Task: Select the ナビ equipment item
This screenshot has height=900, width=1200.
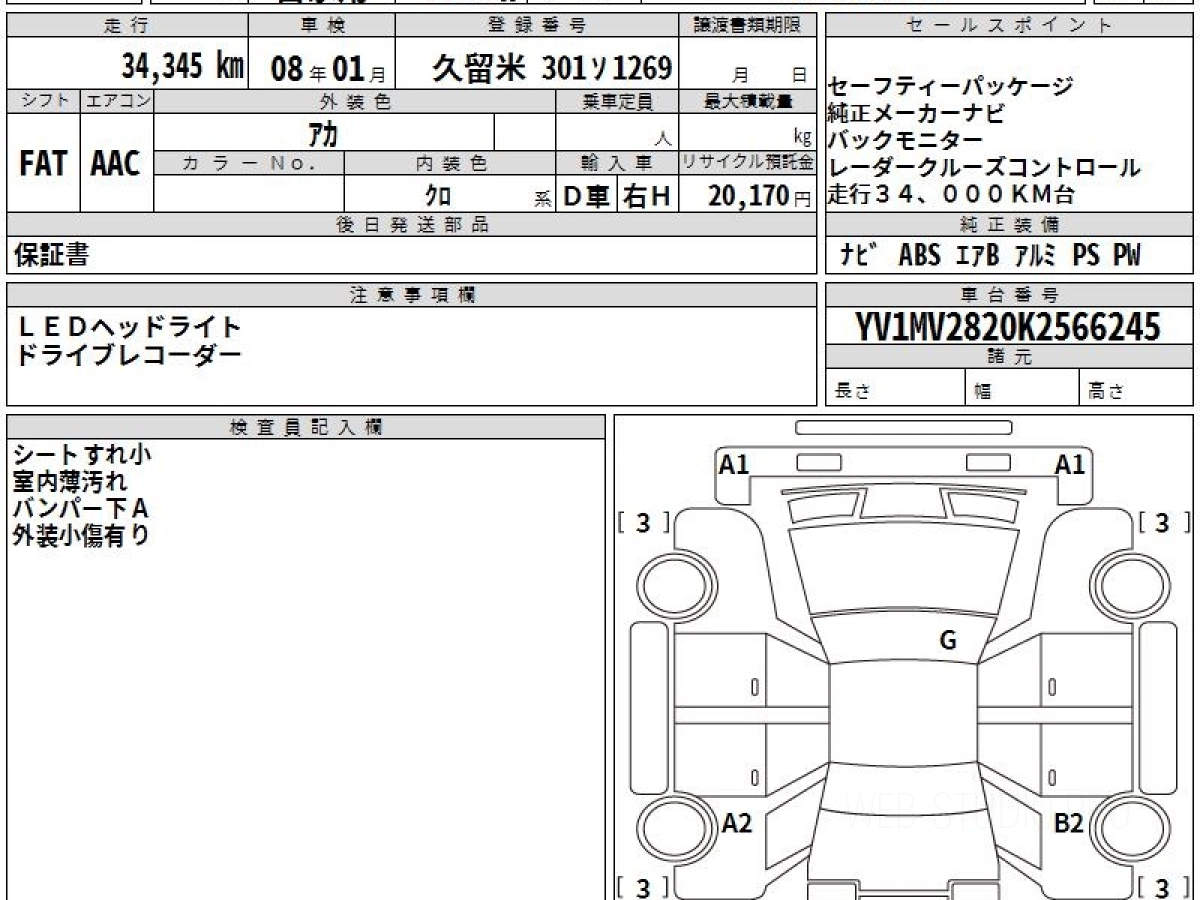Action: click(859, 256)
